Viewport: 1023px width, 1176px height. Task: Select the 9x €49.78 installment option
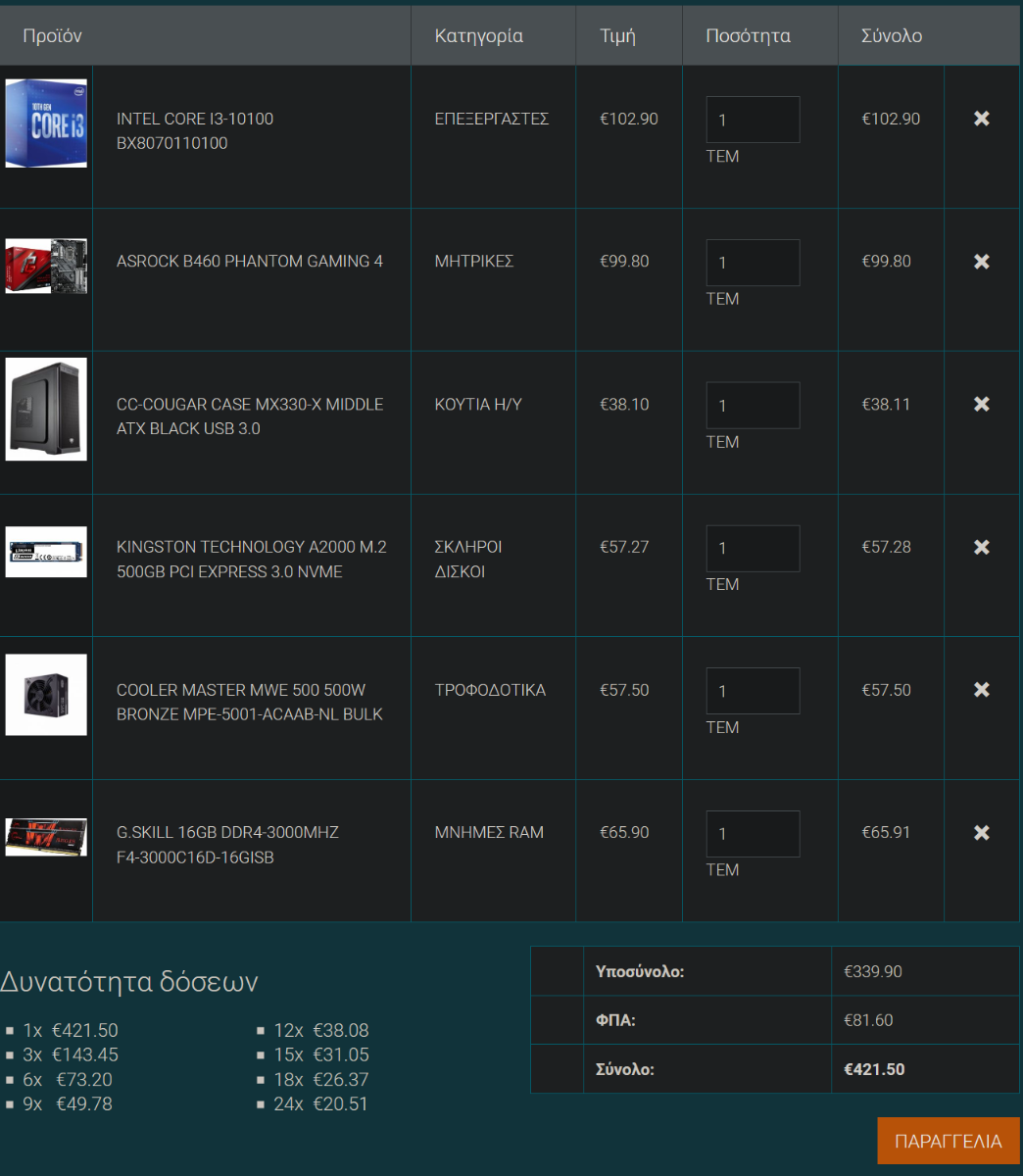pos(68,1103)
